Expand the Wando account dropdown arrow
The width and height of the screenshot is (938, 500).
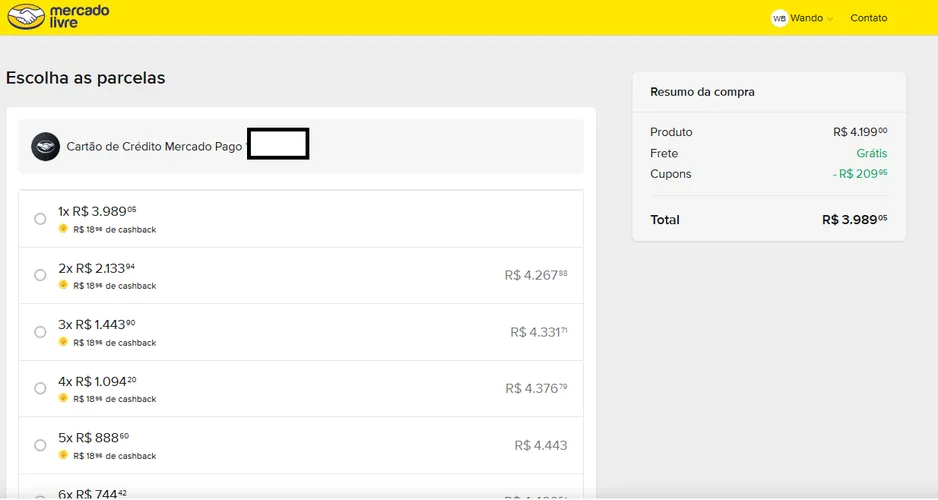pyautogui.click(x=830, y=19)
